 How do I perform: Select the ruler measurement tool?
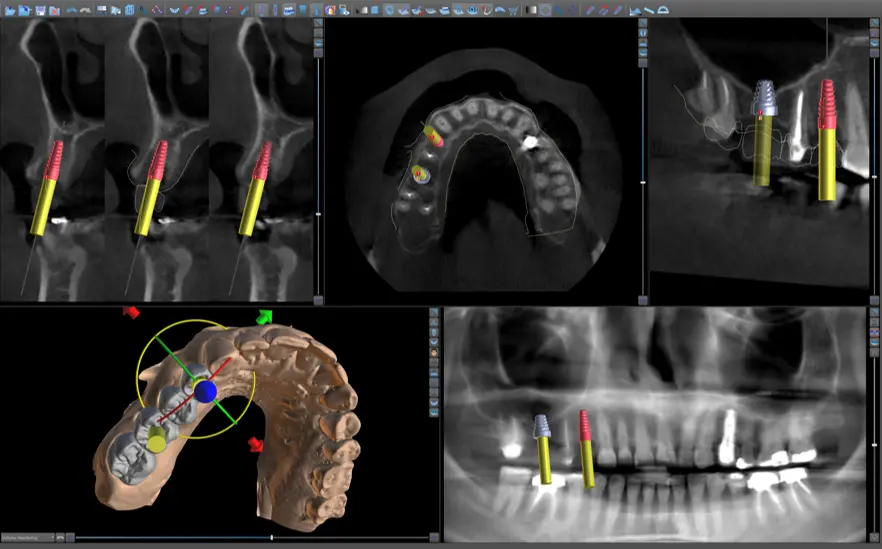point(649,10)
